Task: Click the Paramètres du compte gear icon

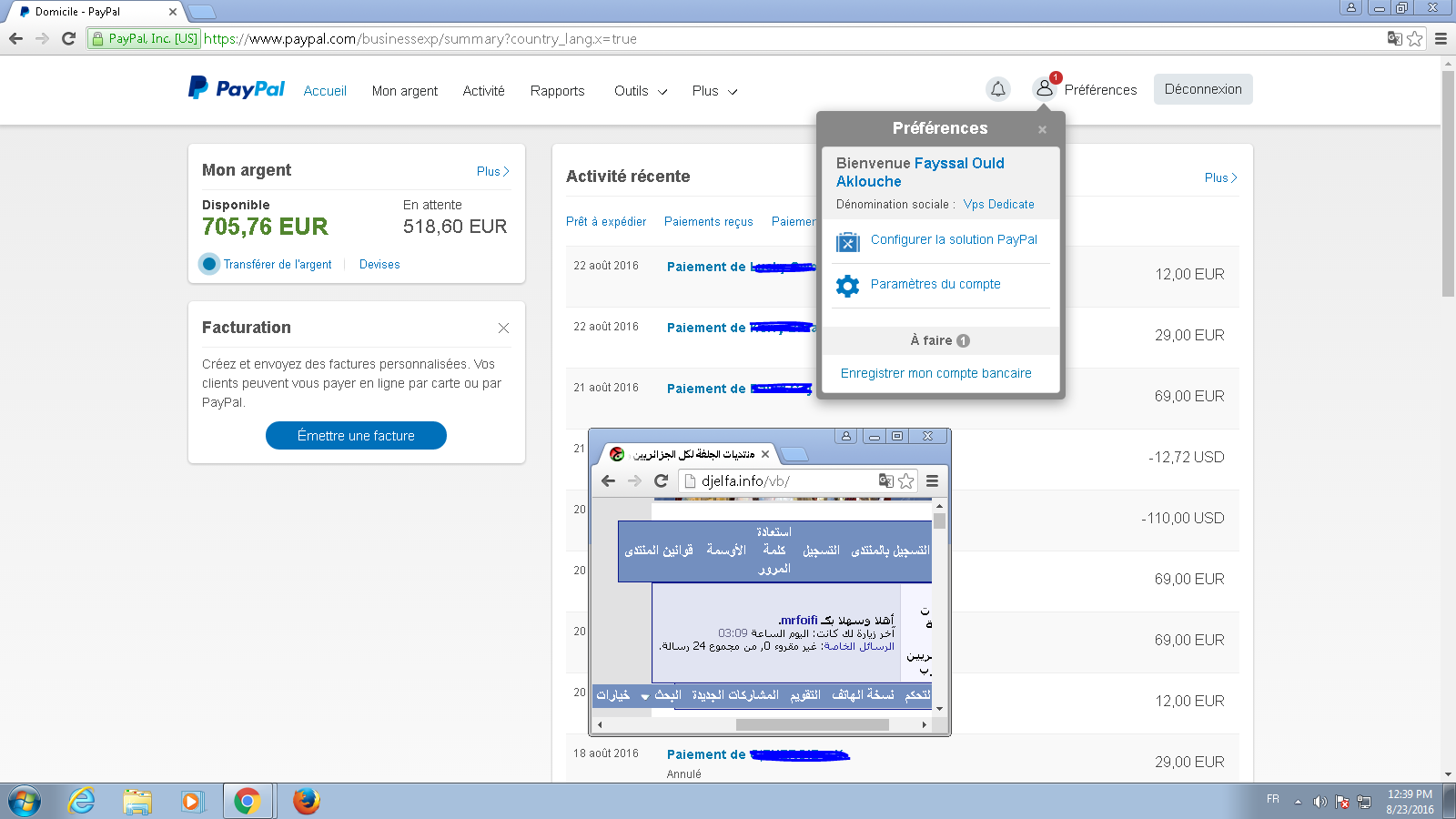Action: click(847, 286)
